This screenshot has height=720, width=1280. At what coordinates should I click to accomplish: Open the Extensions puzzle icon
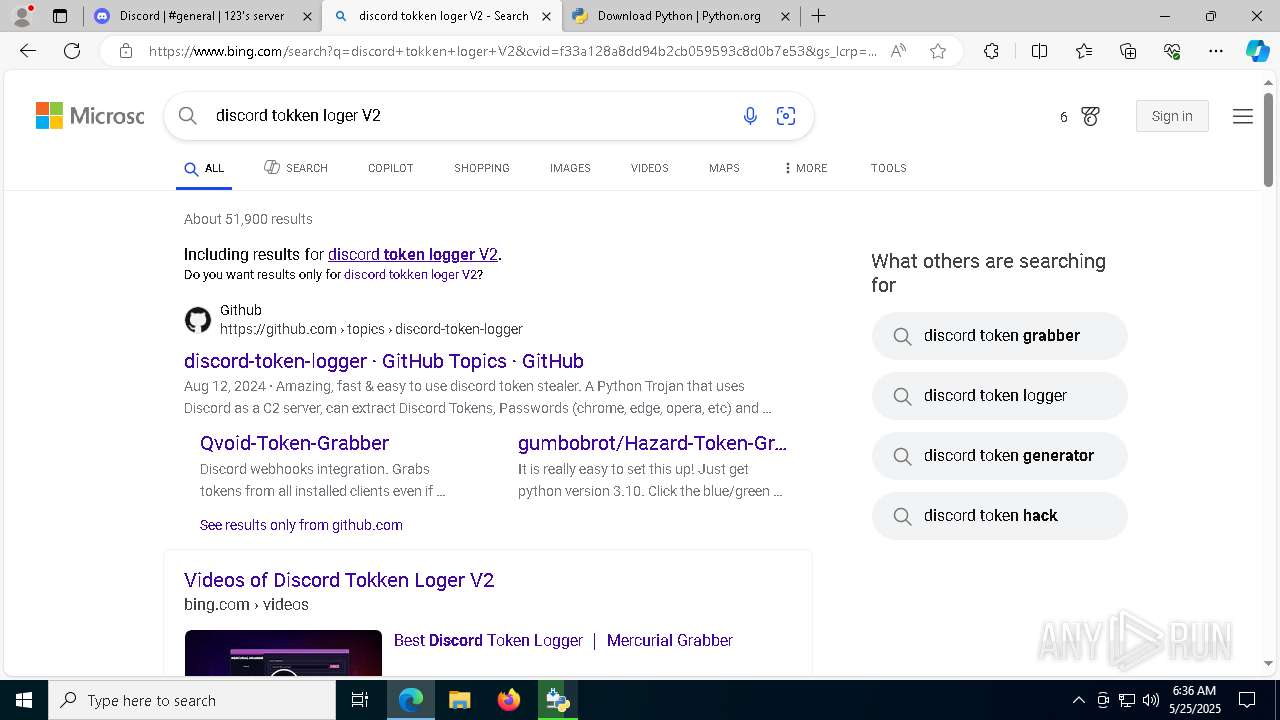[991, 51]
